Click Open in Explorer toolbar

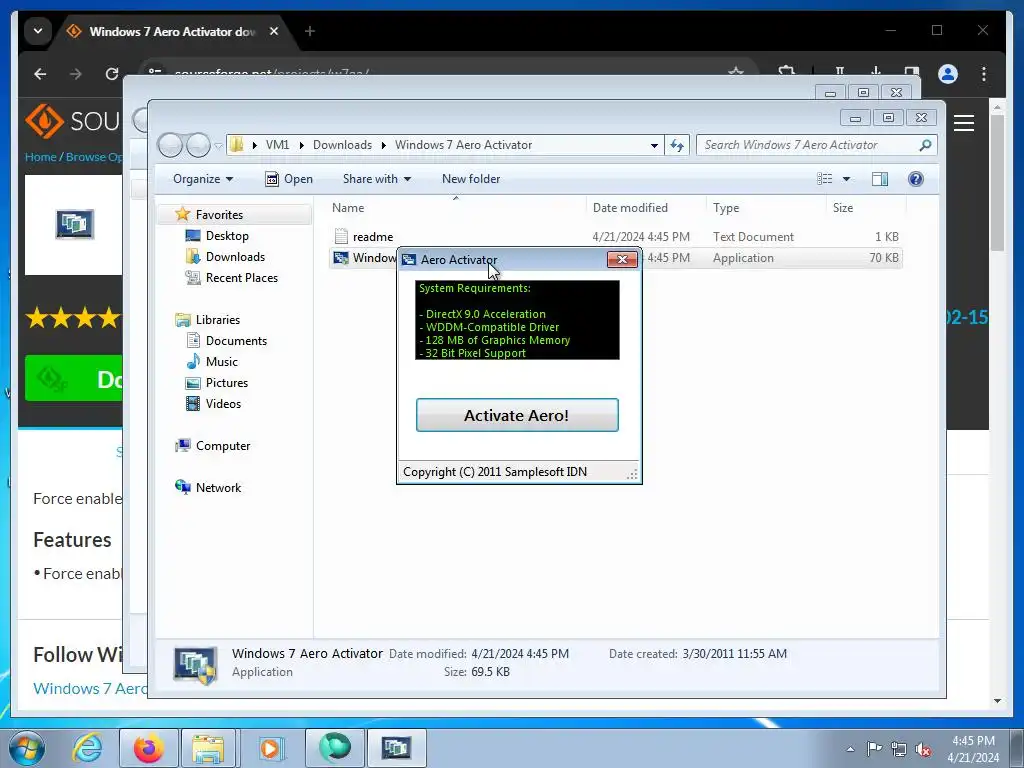pos(289,179)
